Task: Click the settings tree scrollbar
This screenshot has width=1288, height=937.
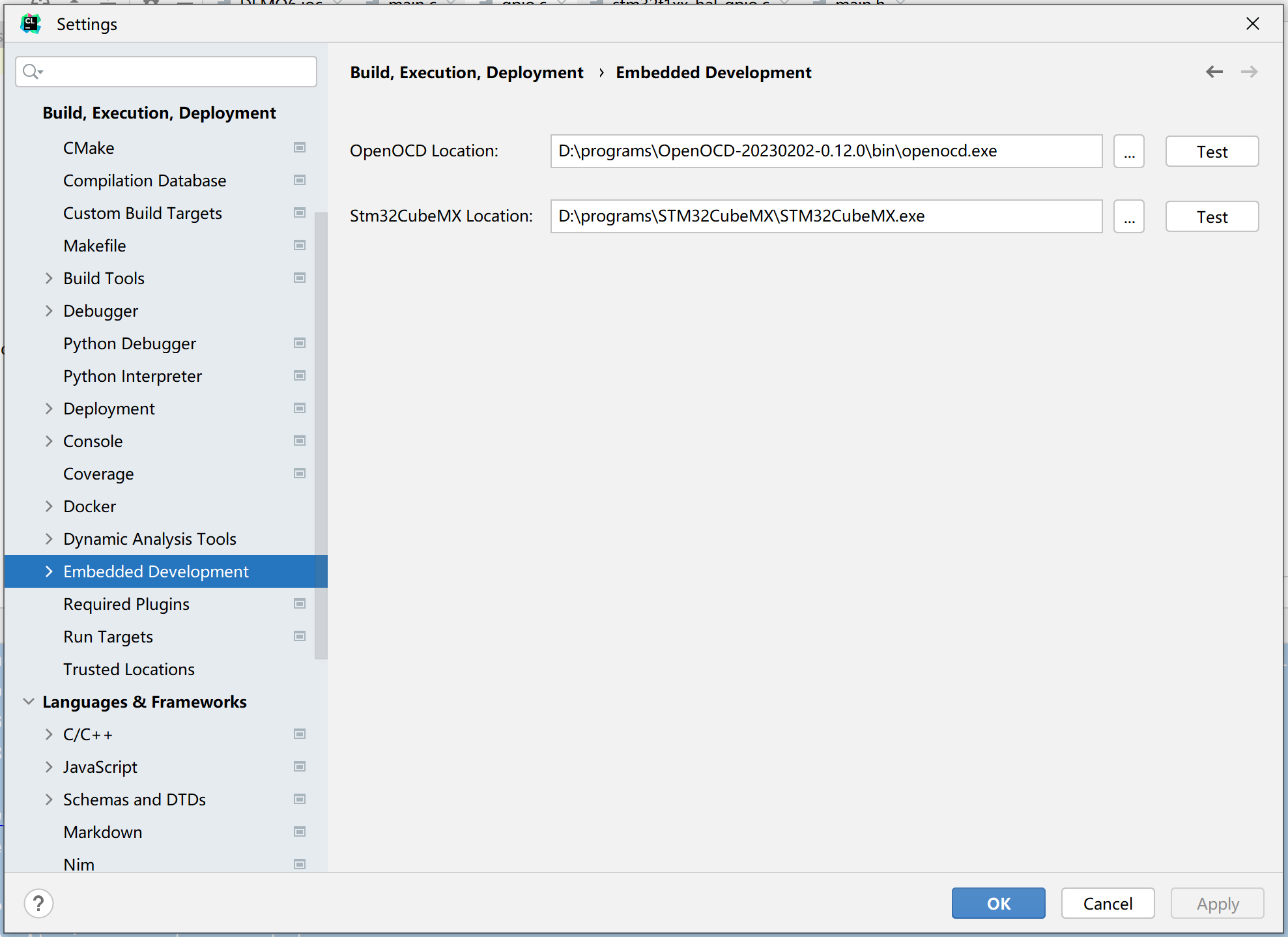Action: [321, 435]
